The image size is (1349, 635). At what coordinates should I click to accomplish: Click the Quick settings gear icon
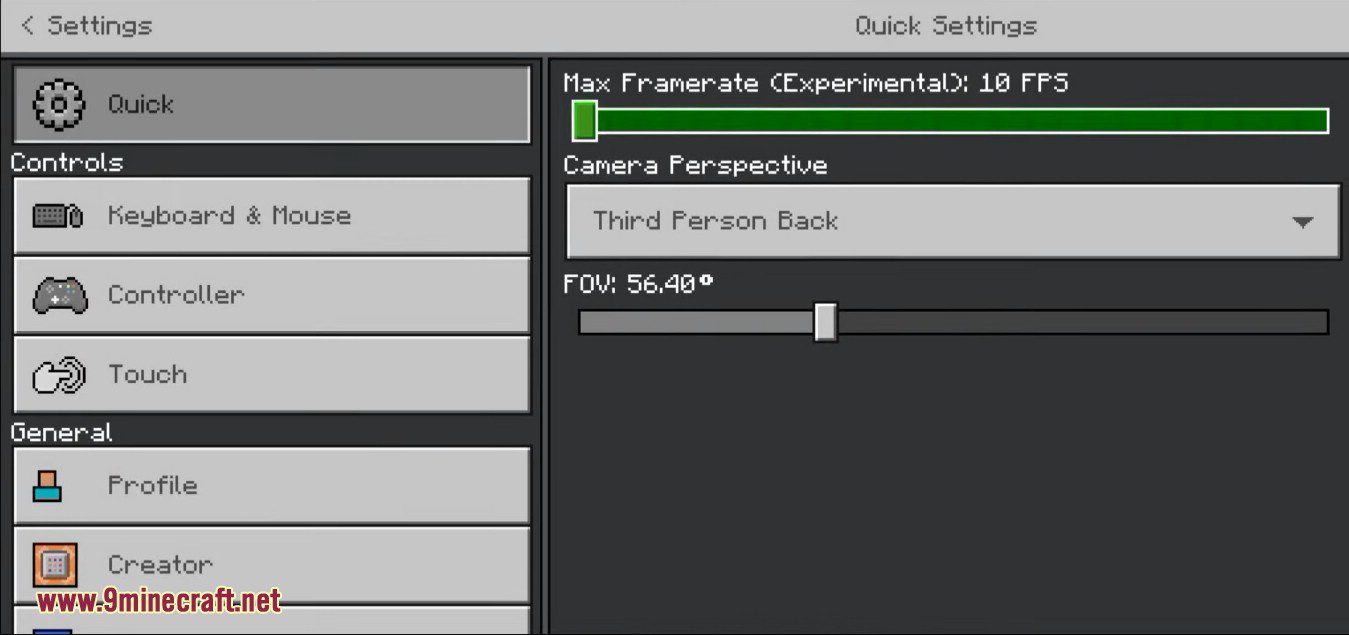pyautogui.click(x=59, y=104)
